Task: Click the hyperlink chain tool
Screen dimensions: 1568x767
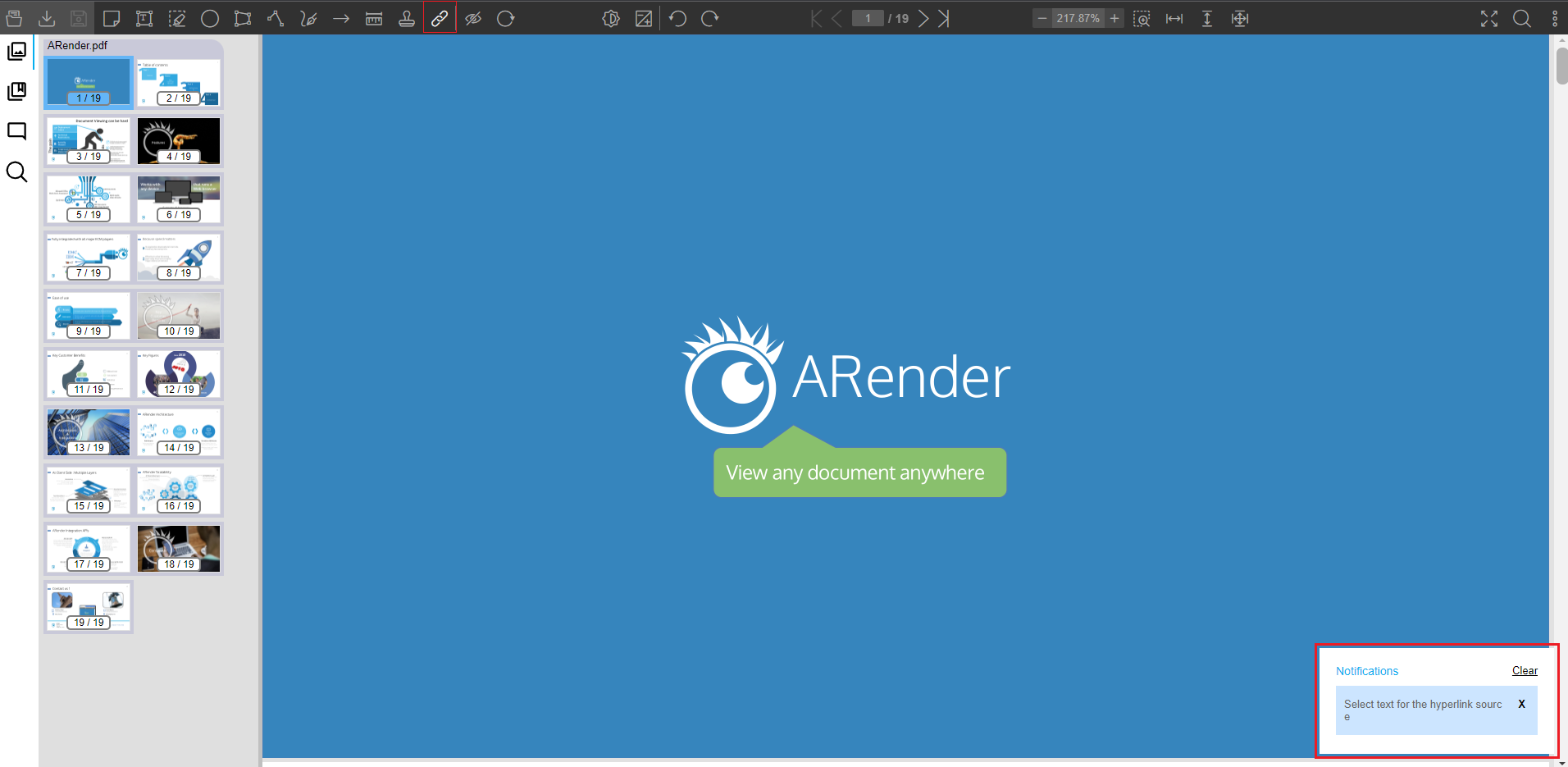Action: click(440, 18)
